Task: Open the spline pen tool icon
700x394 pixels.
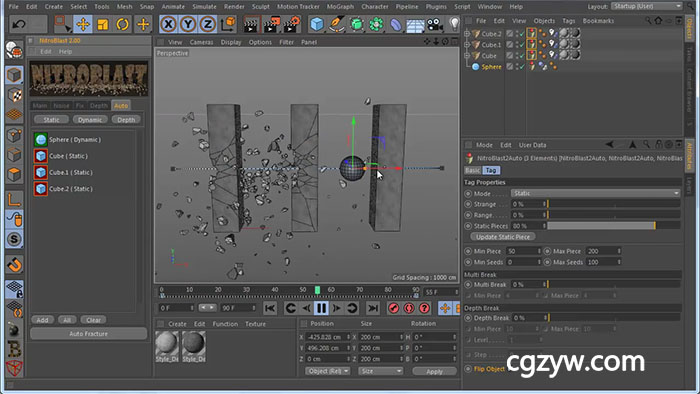Action: 336,24
